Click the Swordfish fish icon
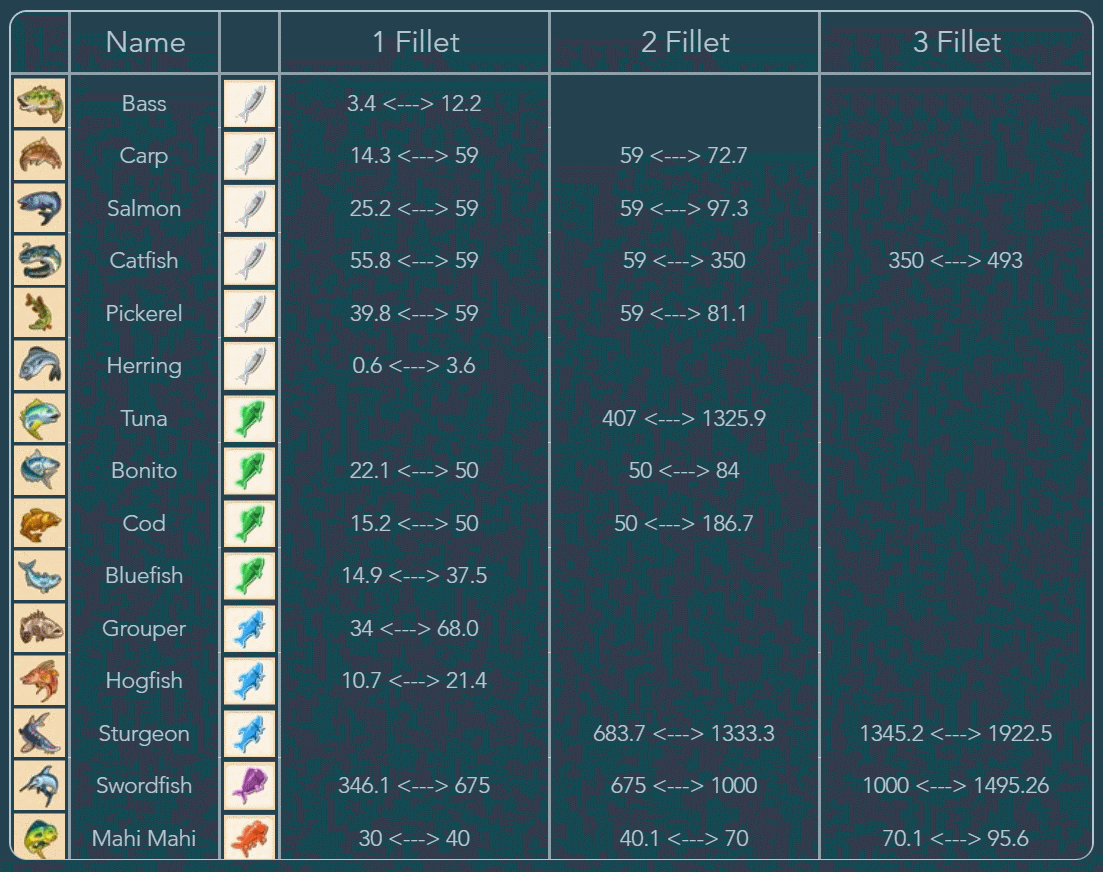This screenshot has height=872, width=1103. tap(40, 785)
